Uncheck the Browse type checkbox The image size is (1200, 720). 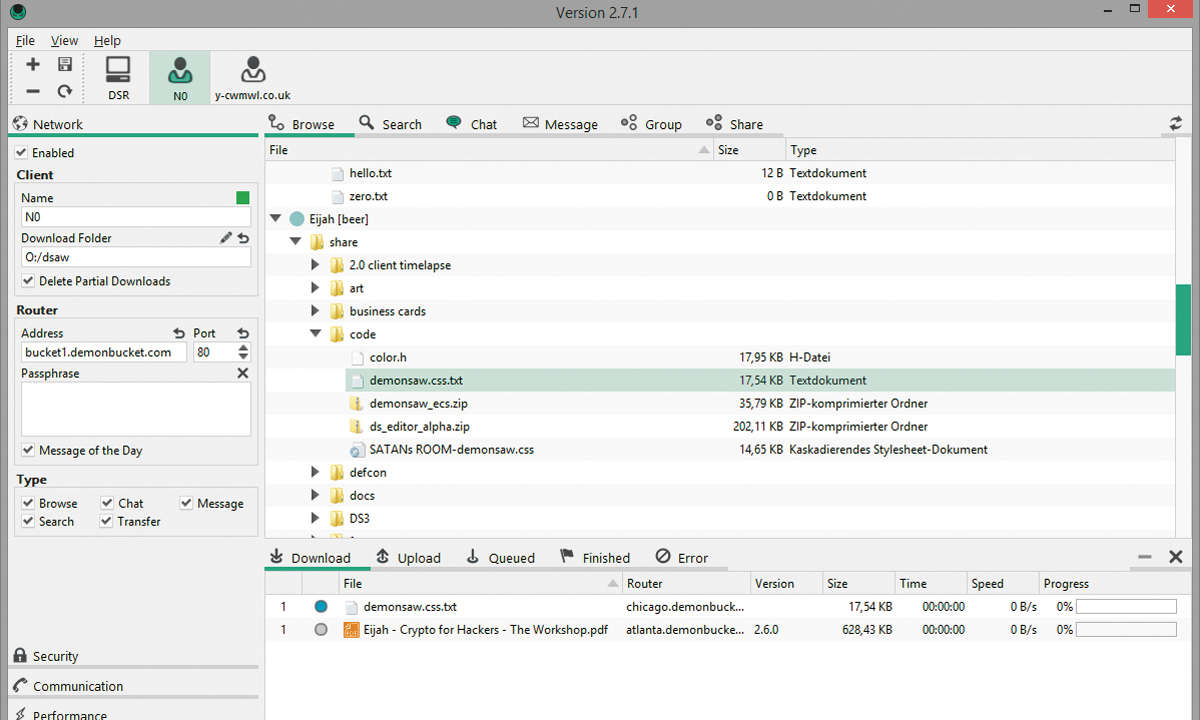pyautogui.click(x=28, y=503)
